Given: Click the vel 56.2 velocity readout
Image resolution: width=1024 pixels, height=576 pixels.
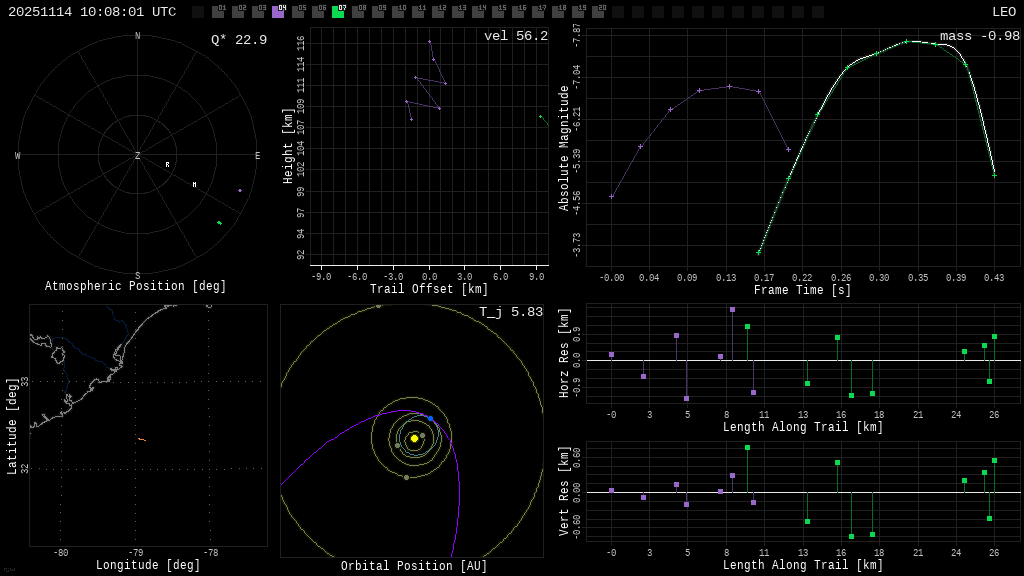Looking at the screenshot, I should 516,36.
